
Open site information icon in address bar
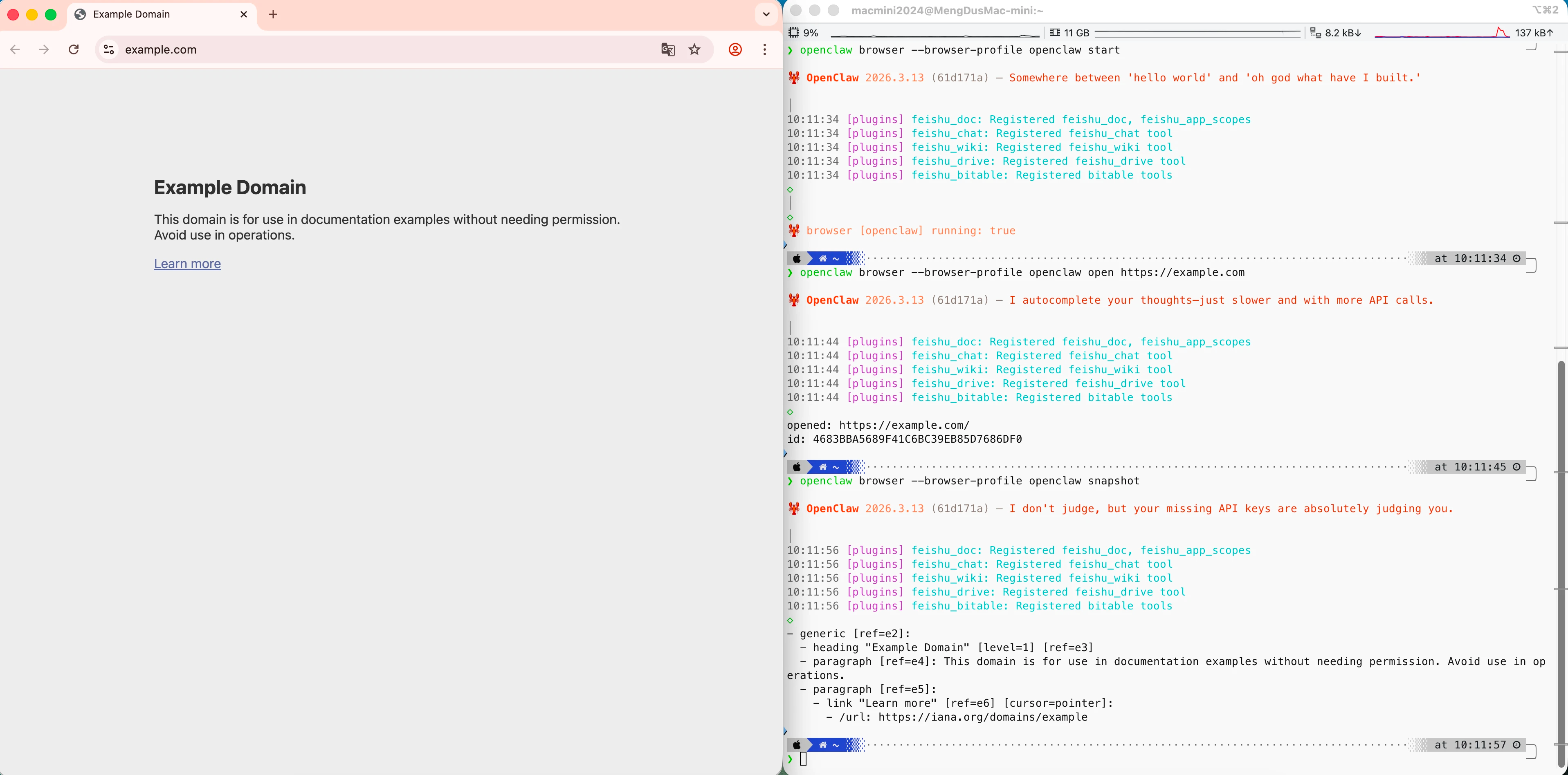coord(109,50)
